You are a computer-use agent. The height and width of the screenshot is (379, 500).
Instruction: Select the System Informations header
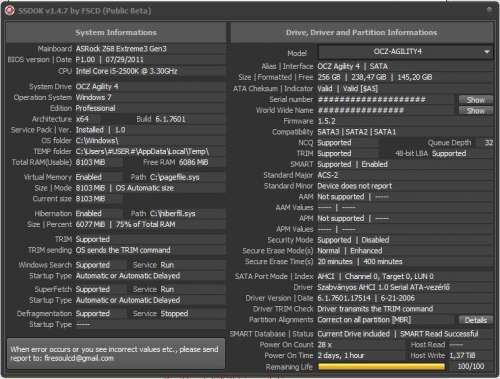[116, 32]
